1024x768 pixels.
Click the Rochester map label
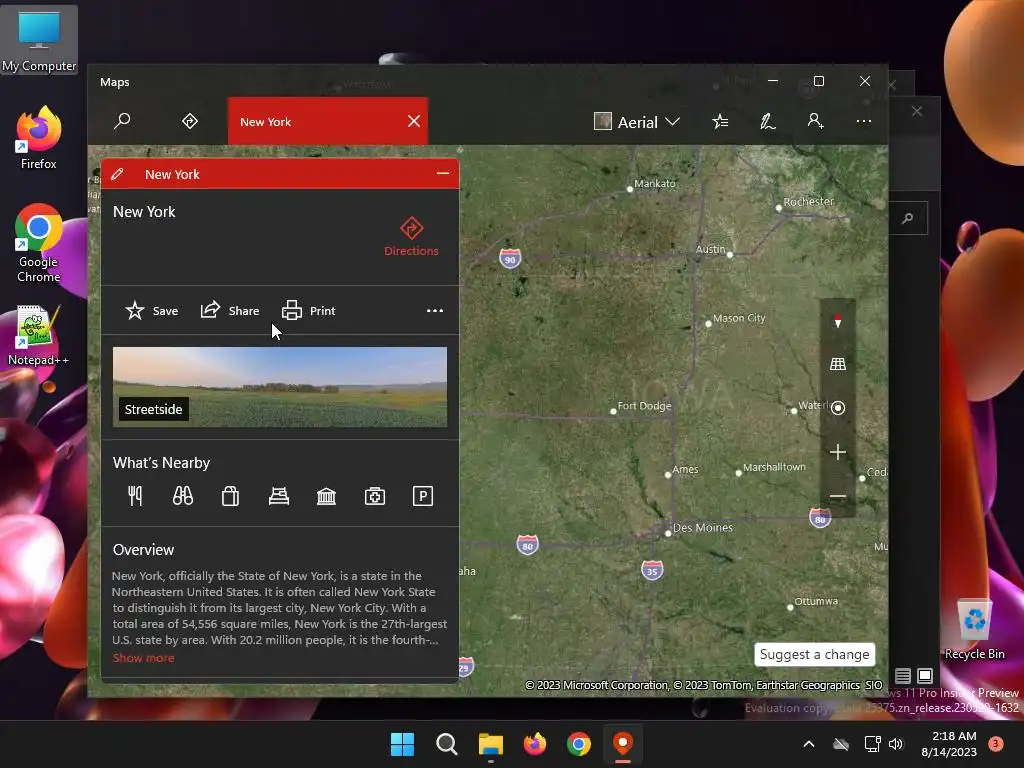tap(808, 202)
